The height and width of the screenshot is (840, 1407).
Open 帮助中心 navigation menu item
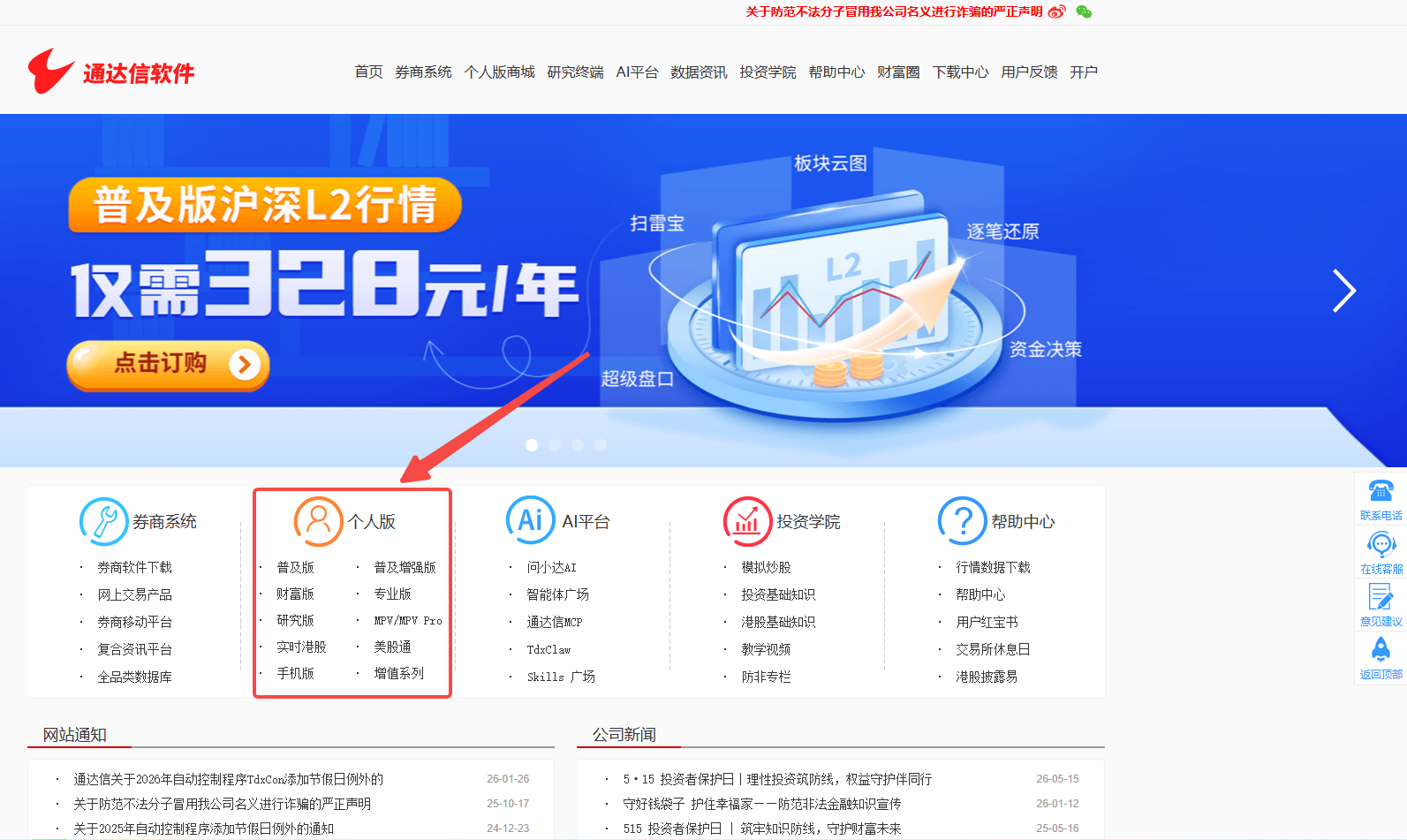point(836,72)
